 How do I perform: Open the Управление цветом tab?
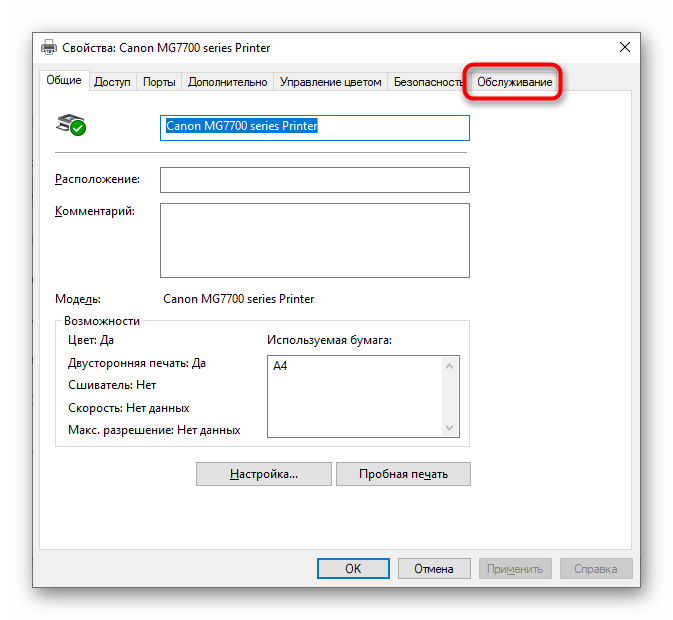[330, 82]
